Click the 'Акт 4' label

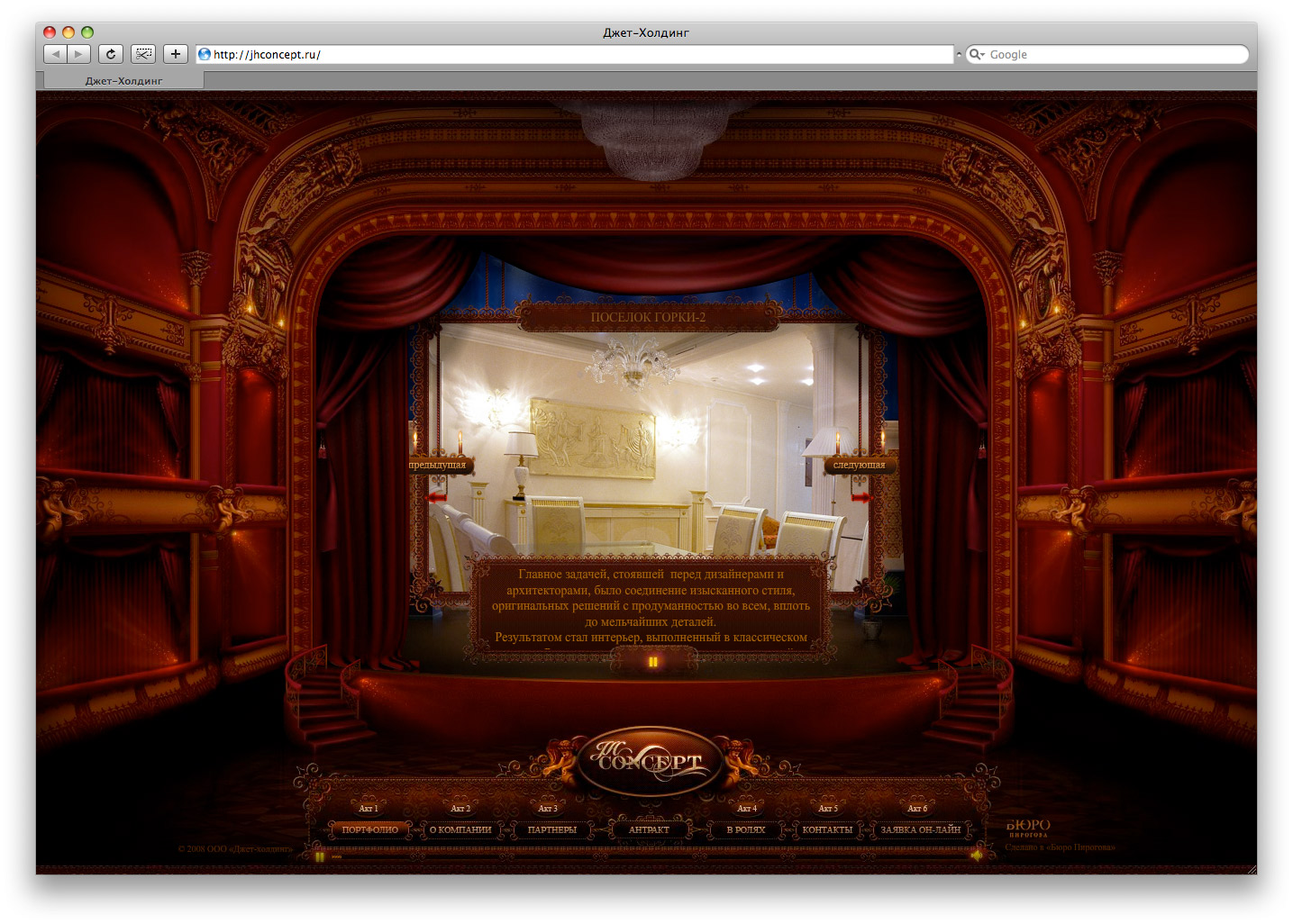click(x=747, y=808)
